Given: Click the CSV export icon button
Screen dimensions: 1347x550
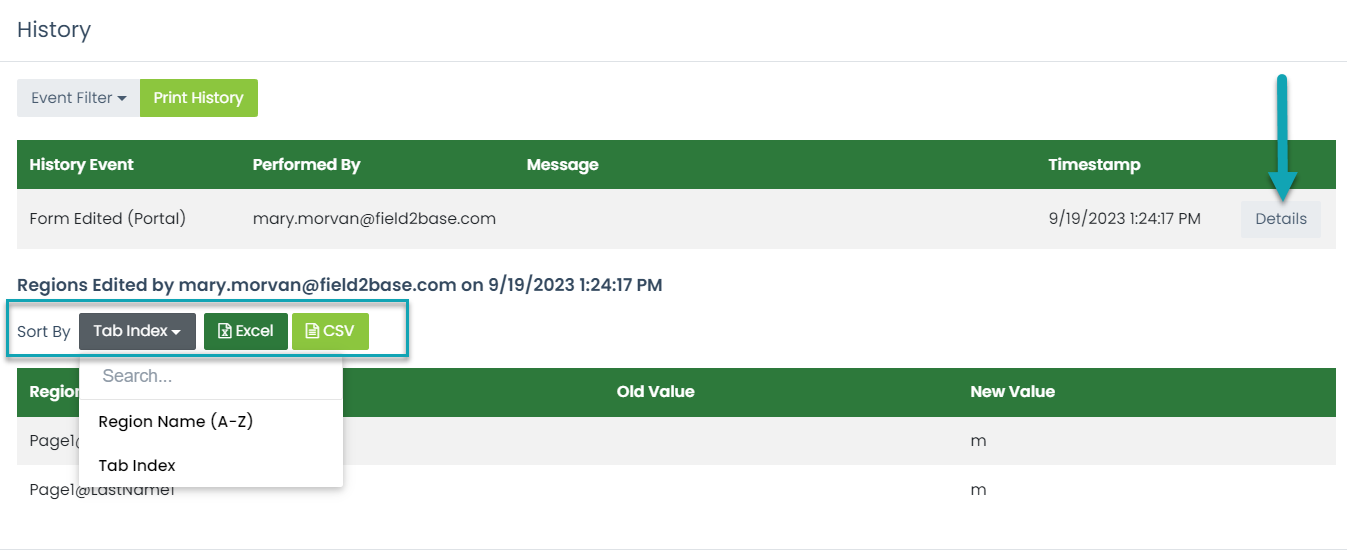Looking at the screenshot, I should [x=330, y=331].
